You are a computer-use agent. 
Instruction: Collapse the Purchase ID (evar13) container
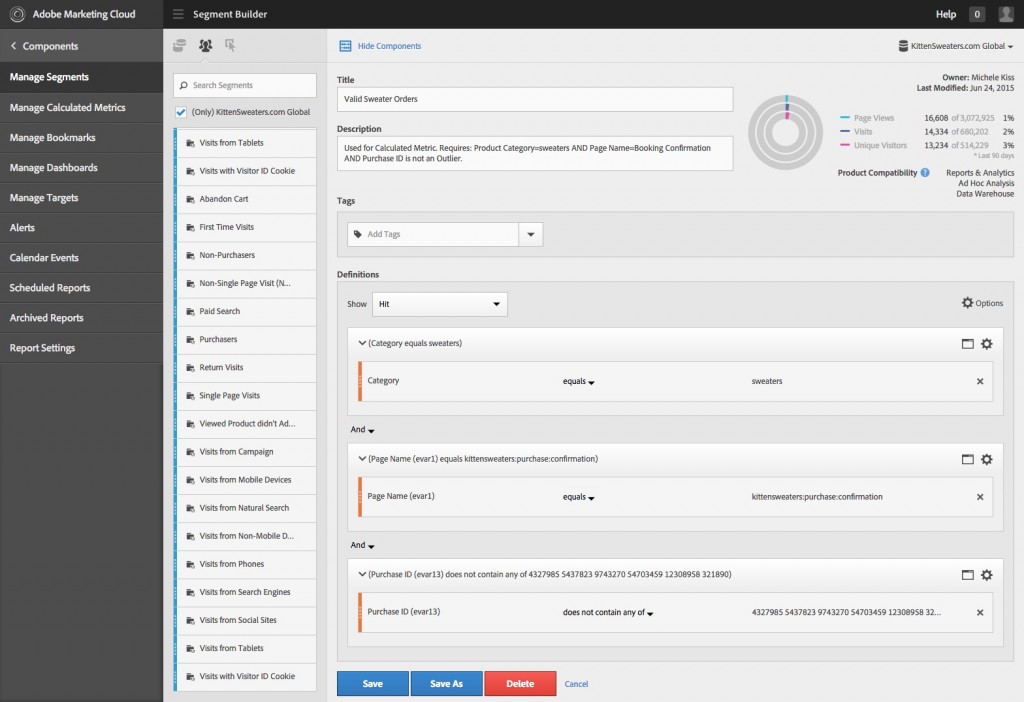click(x=362, y=574)
